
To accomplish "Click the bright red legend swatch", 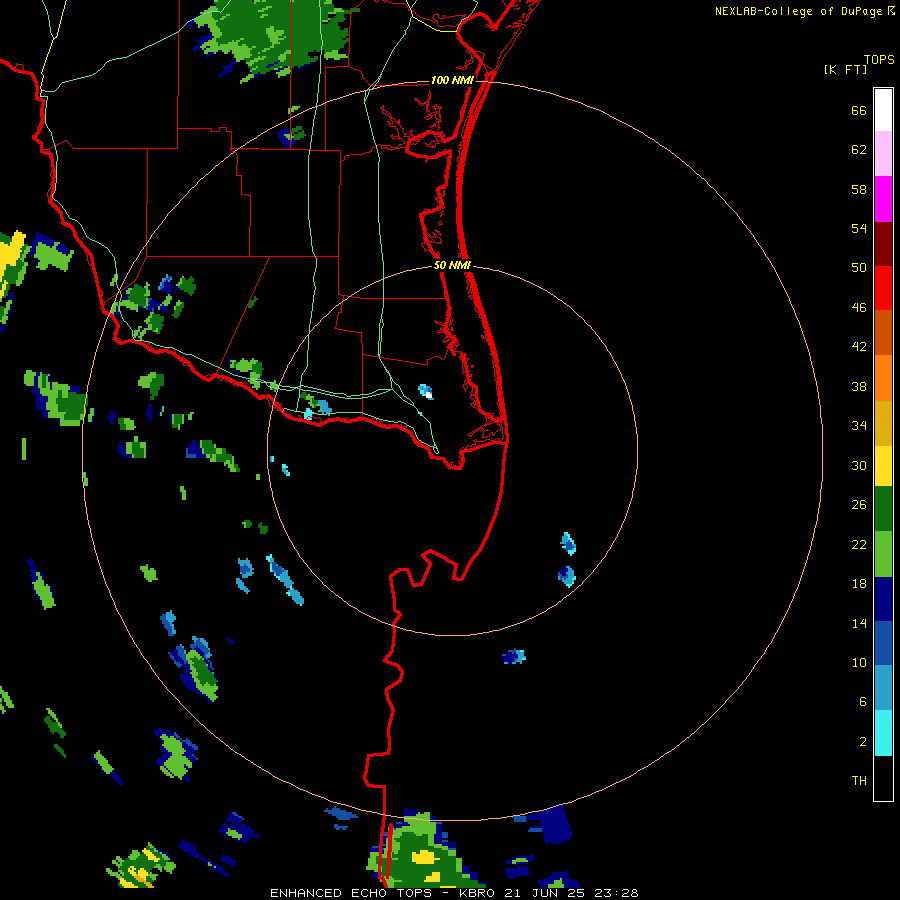I will tap(883, 288).
